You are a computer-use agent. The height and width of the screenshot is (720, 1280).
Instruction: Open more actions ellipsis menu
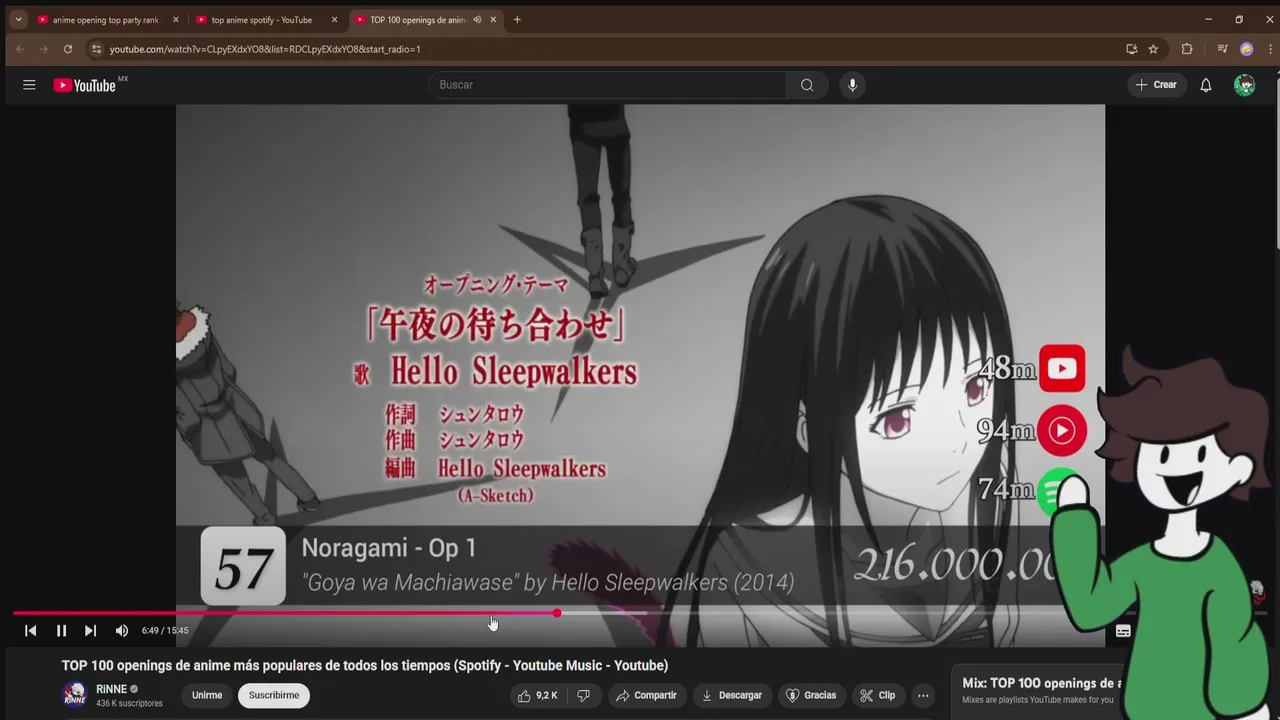click(x=923, y=695)
